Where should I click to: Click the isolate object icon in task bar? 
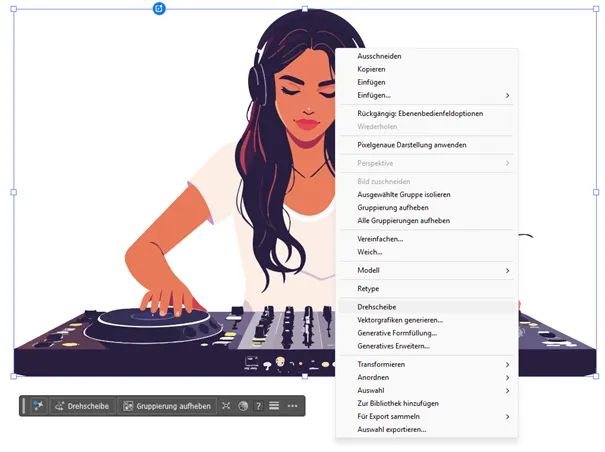[x=226, y=406]
